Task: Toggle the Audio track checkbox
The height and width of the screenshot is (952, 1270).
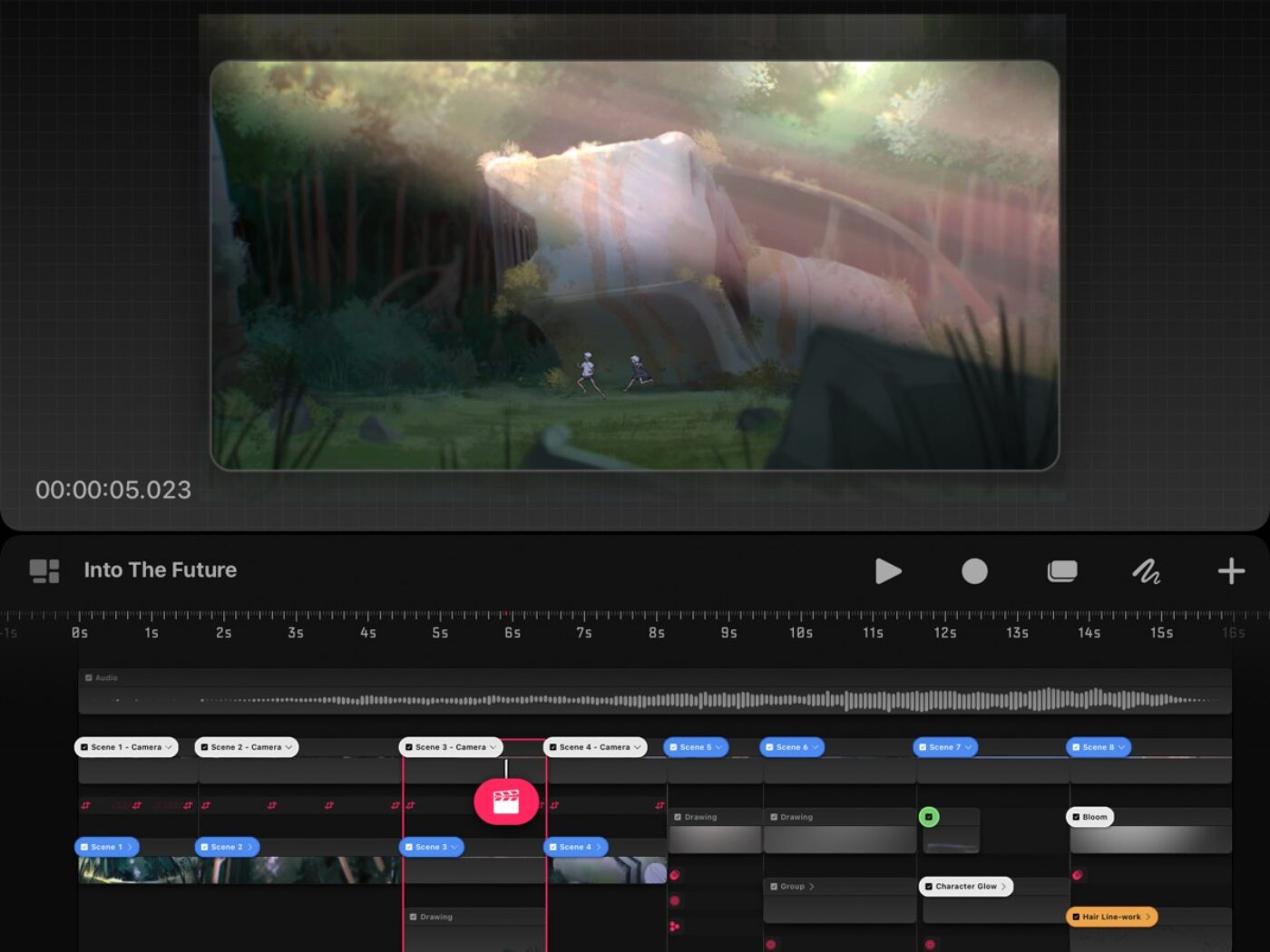Action: pyautogui.click(x=88, y=677)
